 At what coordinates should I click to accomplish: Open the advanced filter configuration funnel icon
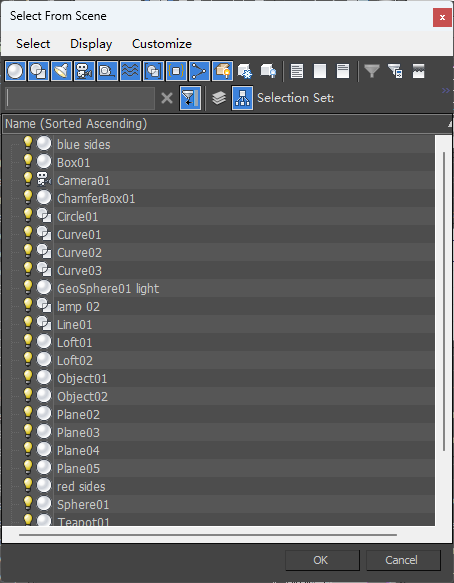click(x=395, y=71)
